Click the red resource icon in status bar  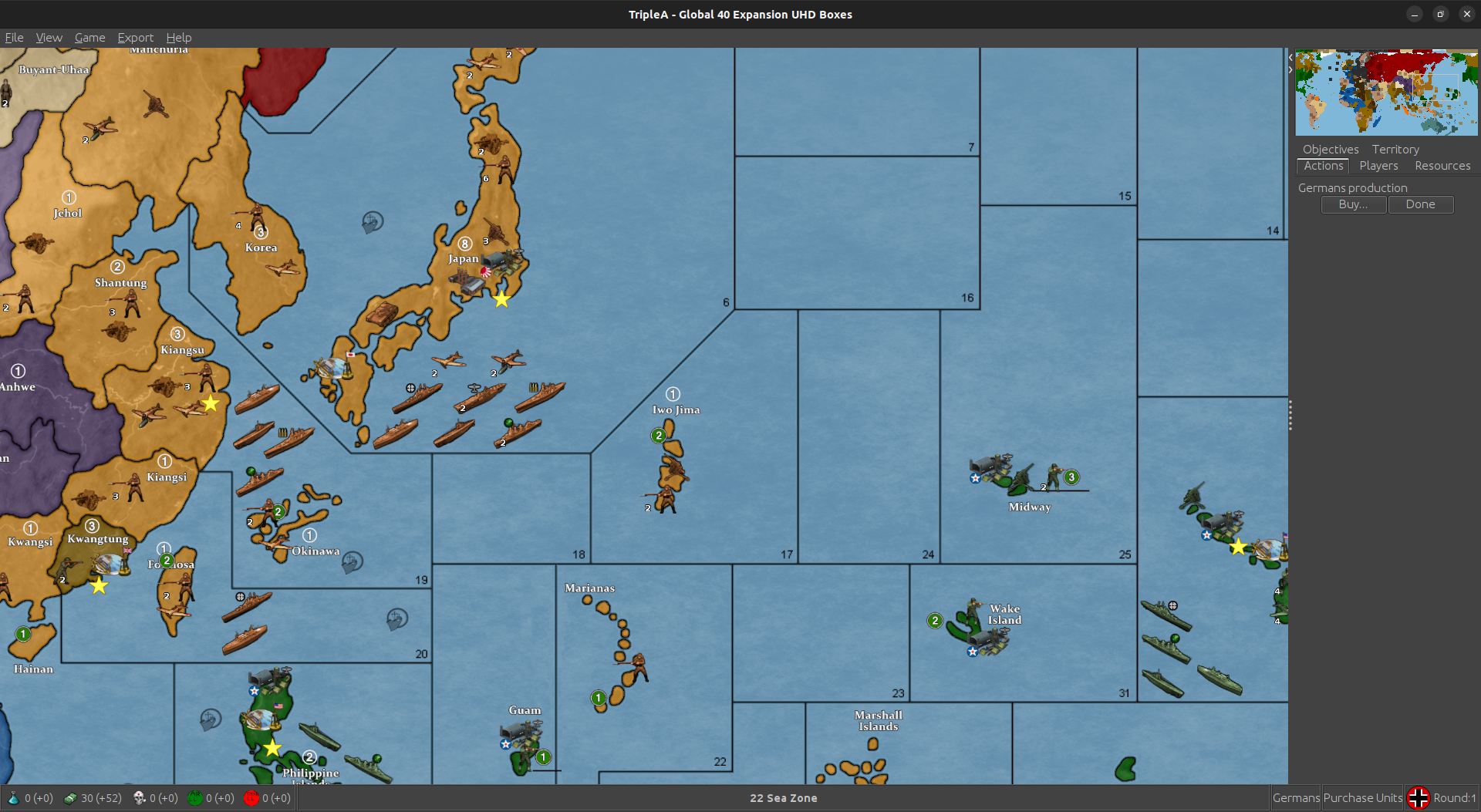click(x=251, y=798)
